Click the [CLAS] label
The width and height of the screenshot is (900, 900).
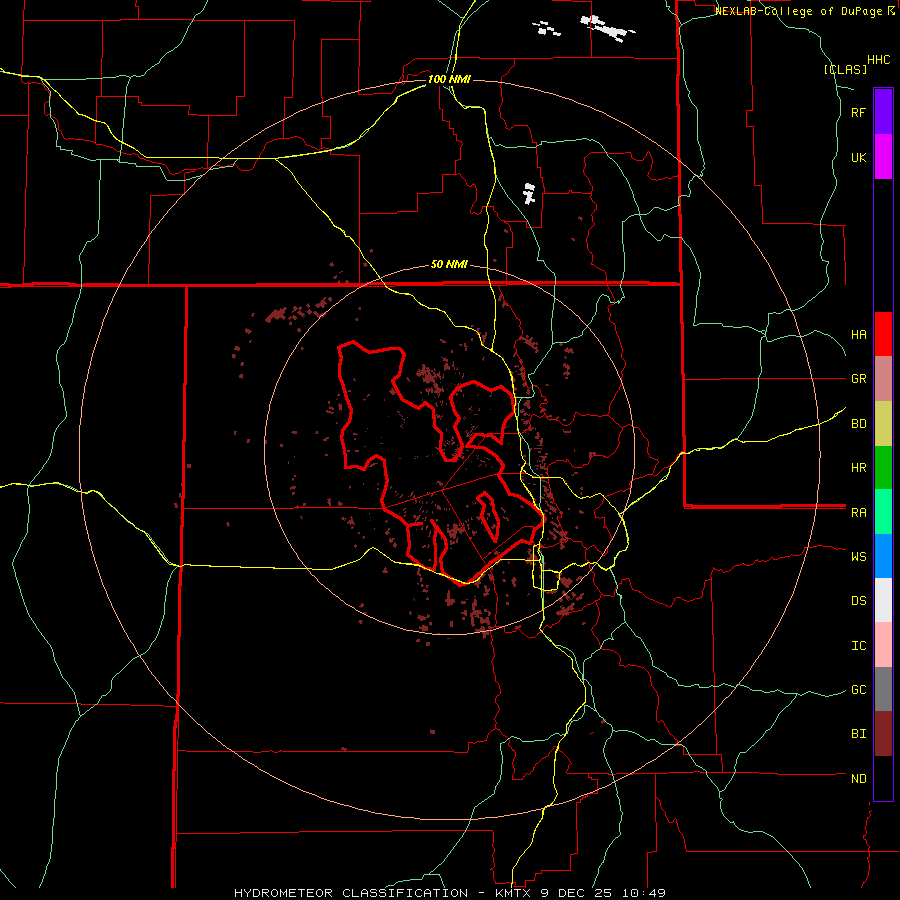click(x=845, y=70)
